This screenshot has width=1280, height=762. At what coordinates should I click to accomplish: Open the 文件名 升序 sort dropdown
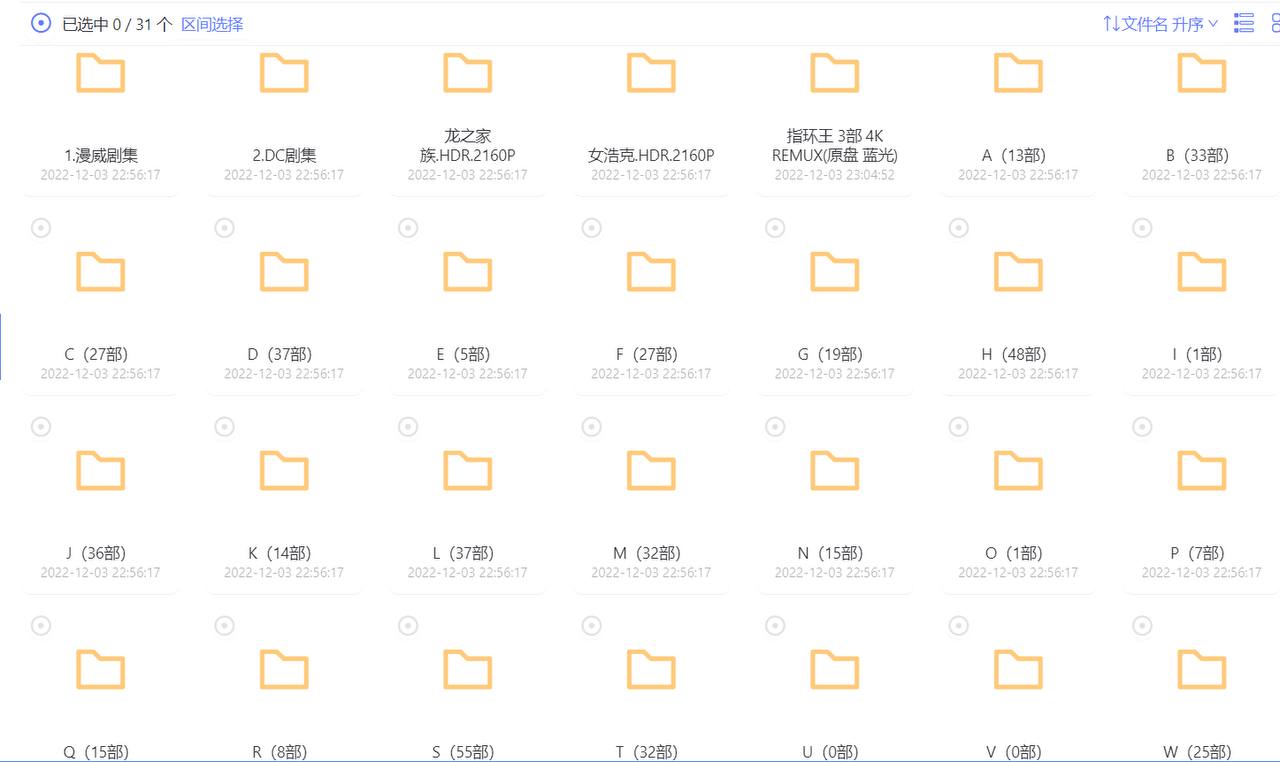[1160, 23]
